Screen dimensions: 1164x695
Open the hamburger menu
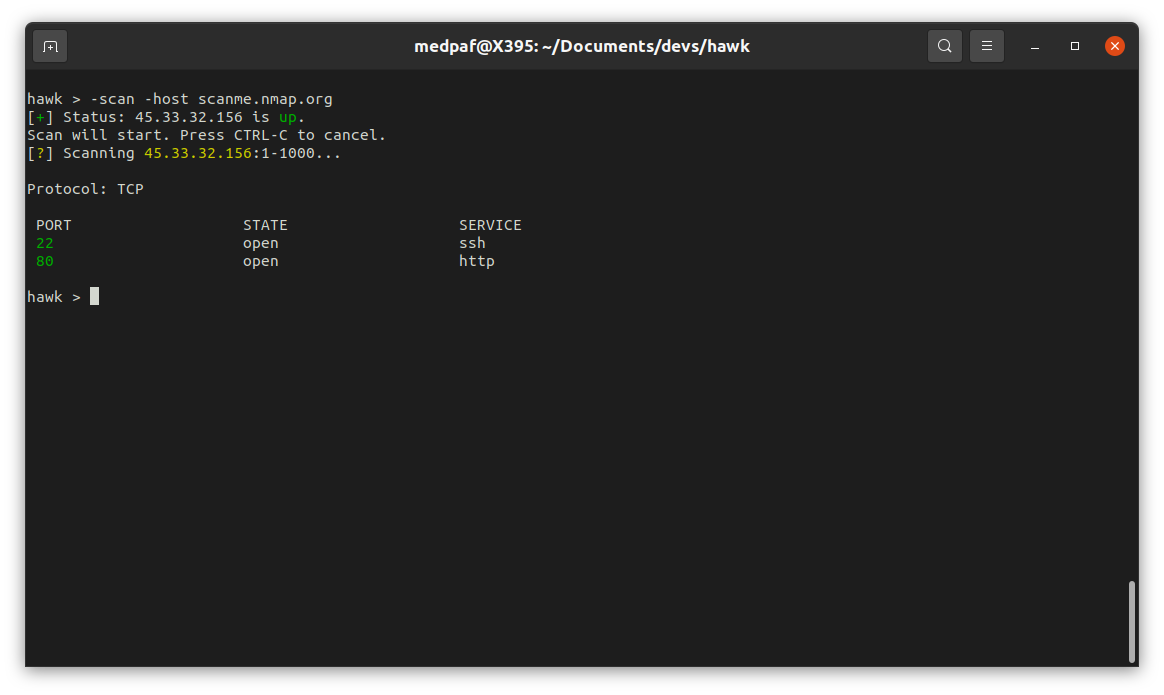[x=987, y=46]
